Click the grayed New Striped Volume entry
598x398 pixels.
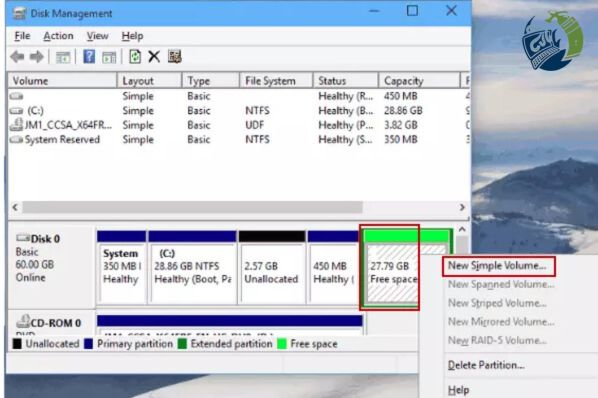[x=497, y=303]
